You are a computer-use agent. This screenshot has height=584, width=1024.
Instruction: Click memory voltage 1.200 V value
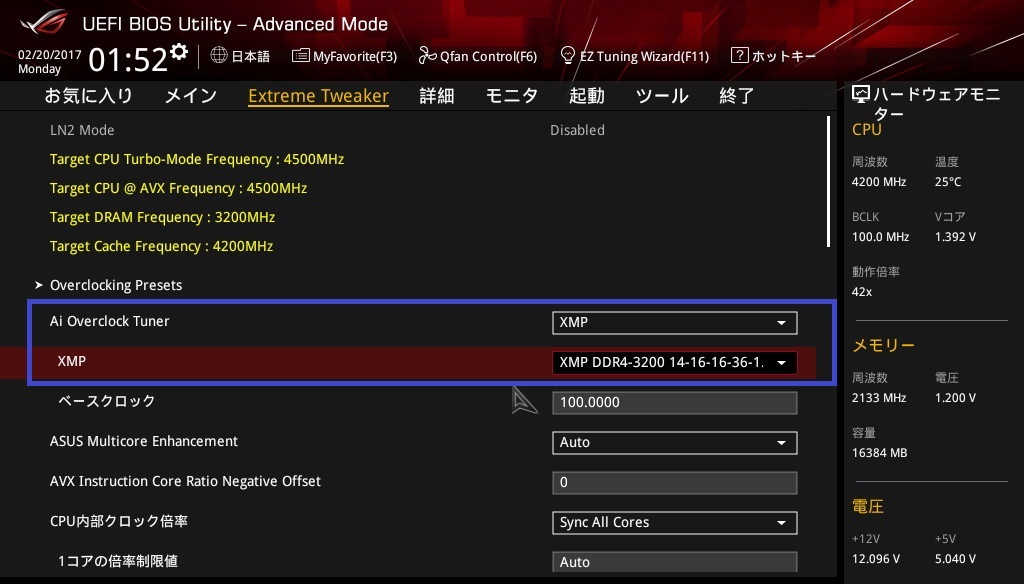click(955, 398)
